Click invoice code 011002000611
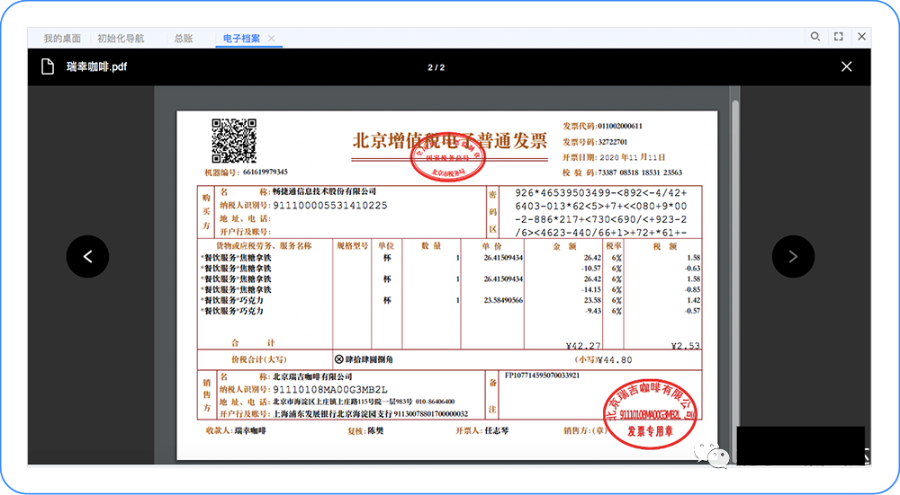This screenshot has height=495, width=900. click(x=620, y=126)
